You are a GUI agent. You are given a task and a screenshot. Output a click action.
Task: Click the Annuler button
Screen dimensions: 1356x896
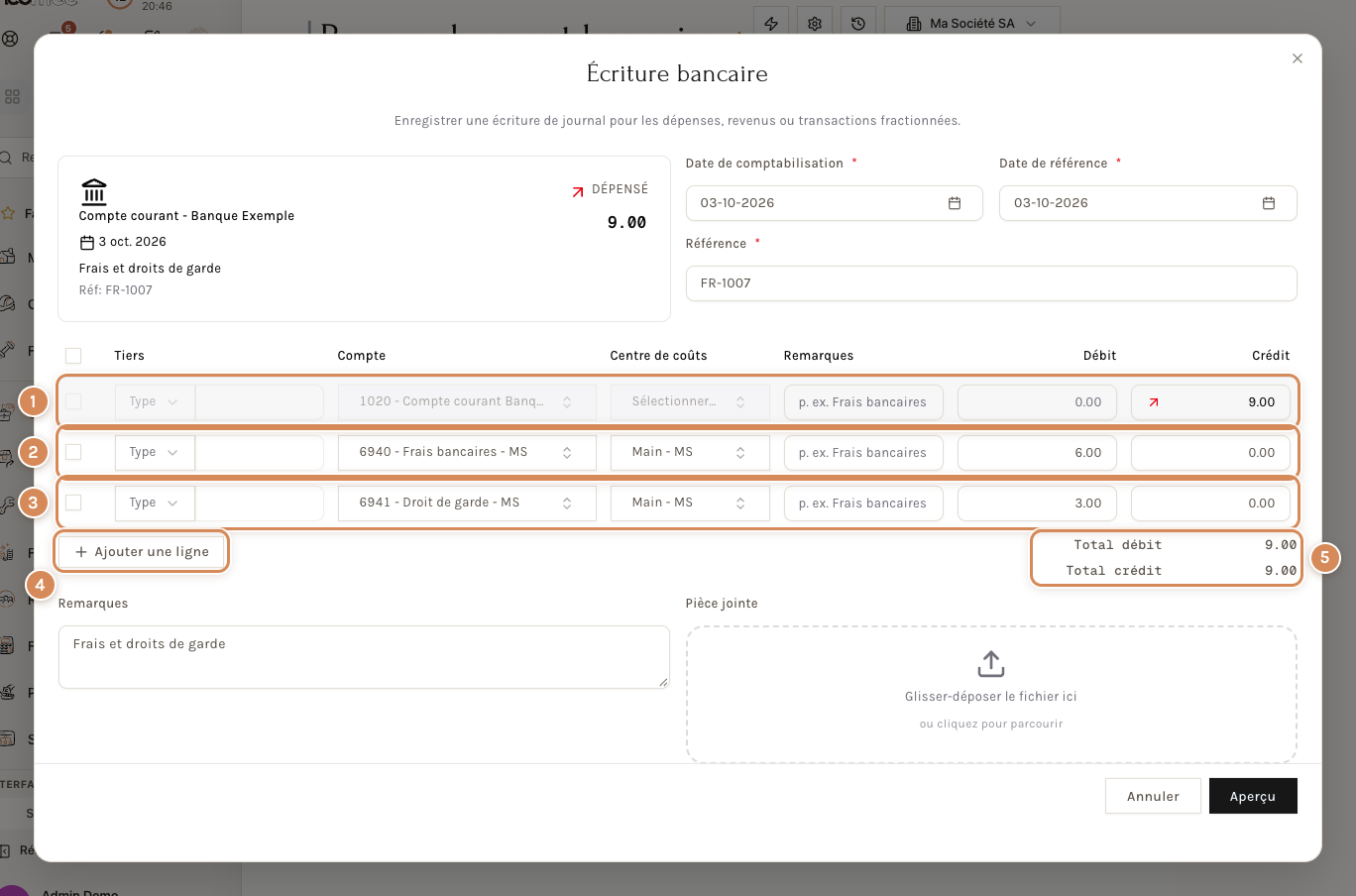tap(1153, 796)
